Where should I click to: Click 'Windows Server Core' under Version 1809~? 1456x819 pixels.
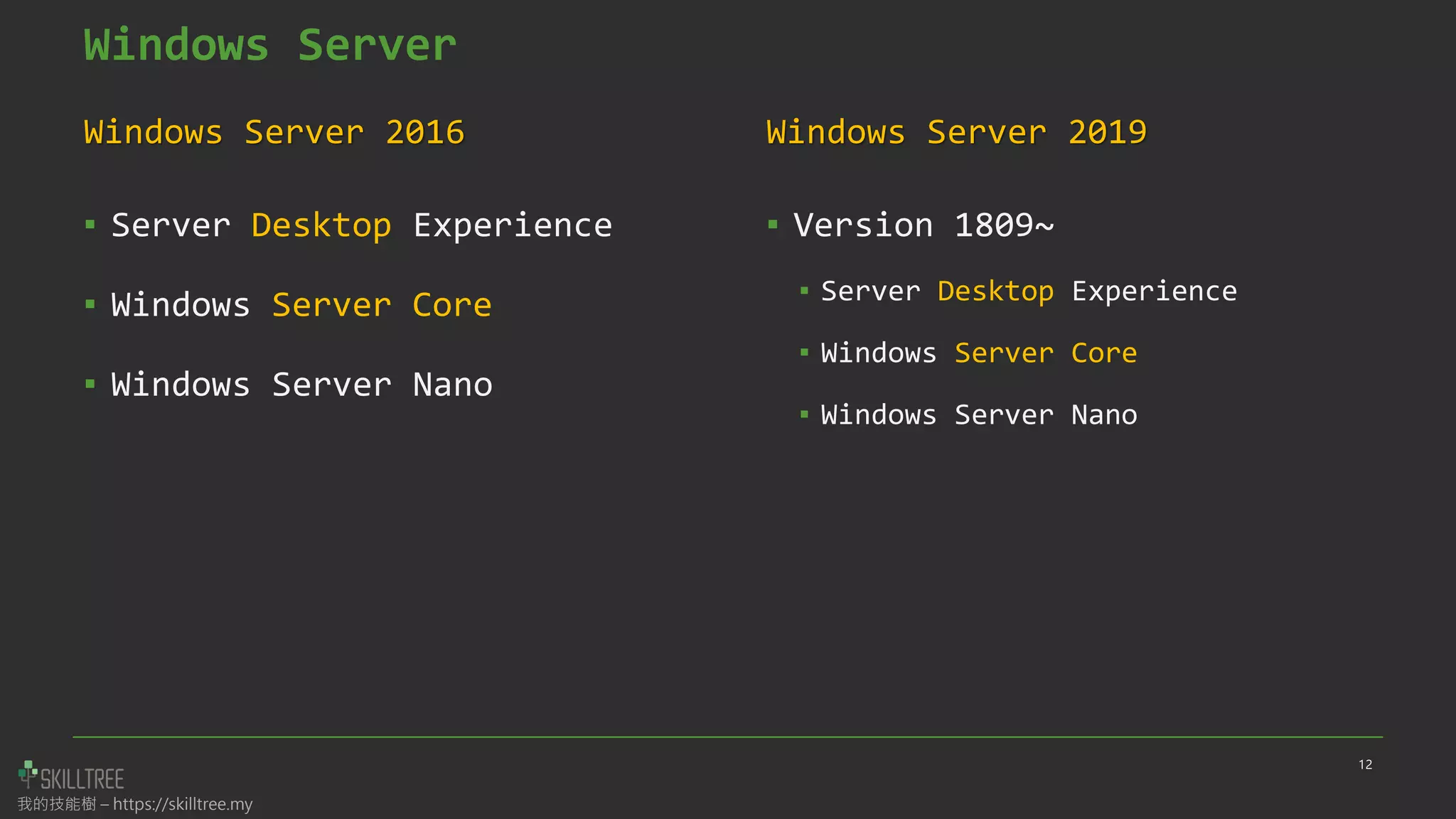pyautogui.click(x=979, y=353)
